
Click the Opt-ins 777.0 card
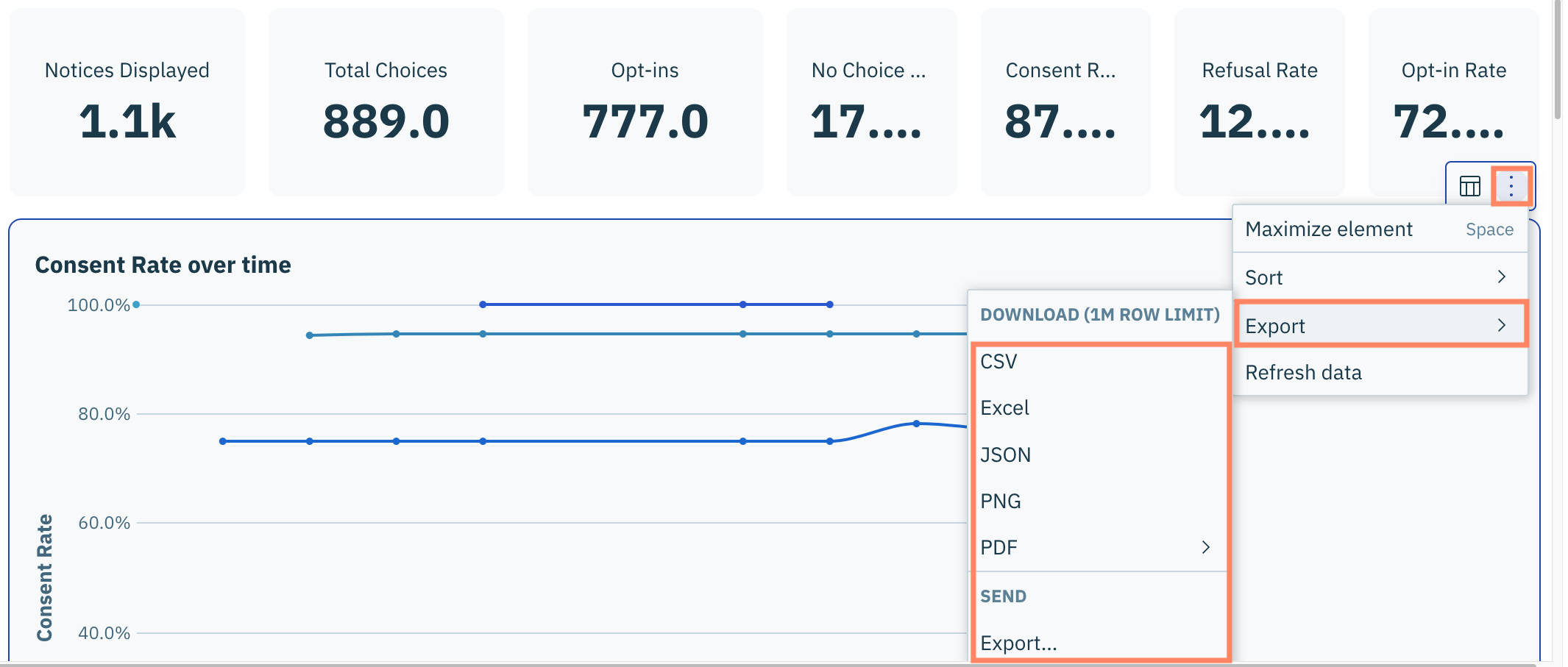pyautogui.click(x=645, y=101)
